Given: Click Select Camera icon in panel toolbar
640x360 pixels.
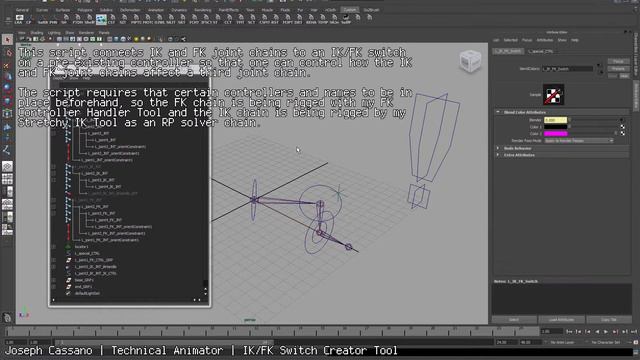Looking at the screenshot, I should click(x=23, y=39).
